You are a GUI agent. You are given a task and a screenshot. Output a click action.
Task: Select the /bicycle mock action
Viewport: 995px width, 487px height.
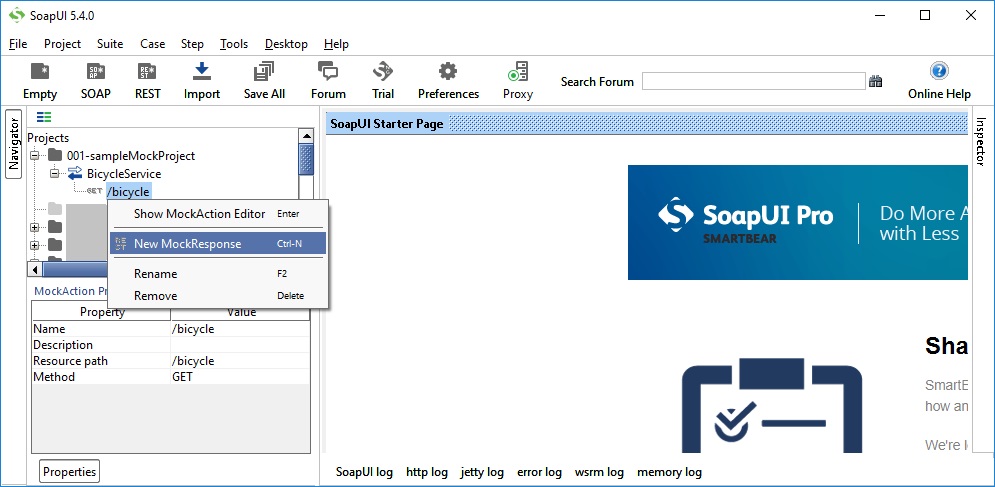pos(129,192)
